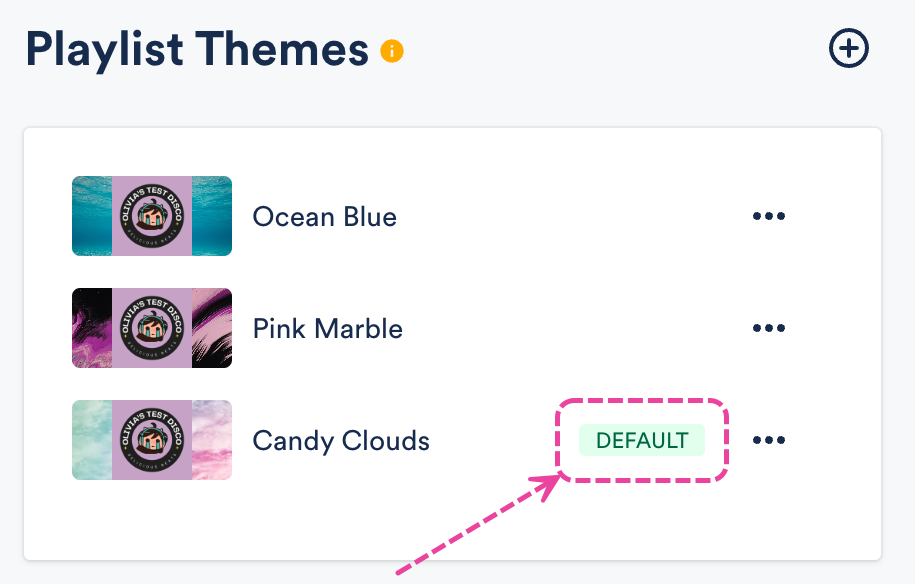Click the disco logo on Pink Marble thumbnail
Screen dimensions: 915x584
152,328
